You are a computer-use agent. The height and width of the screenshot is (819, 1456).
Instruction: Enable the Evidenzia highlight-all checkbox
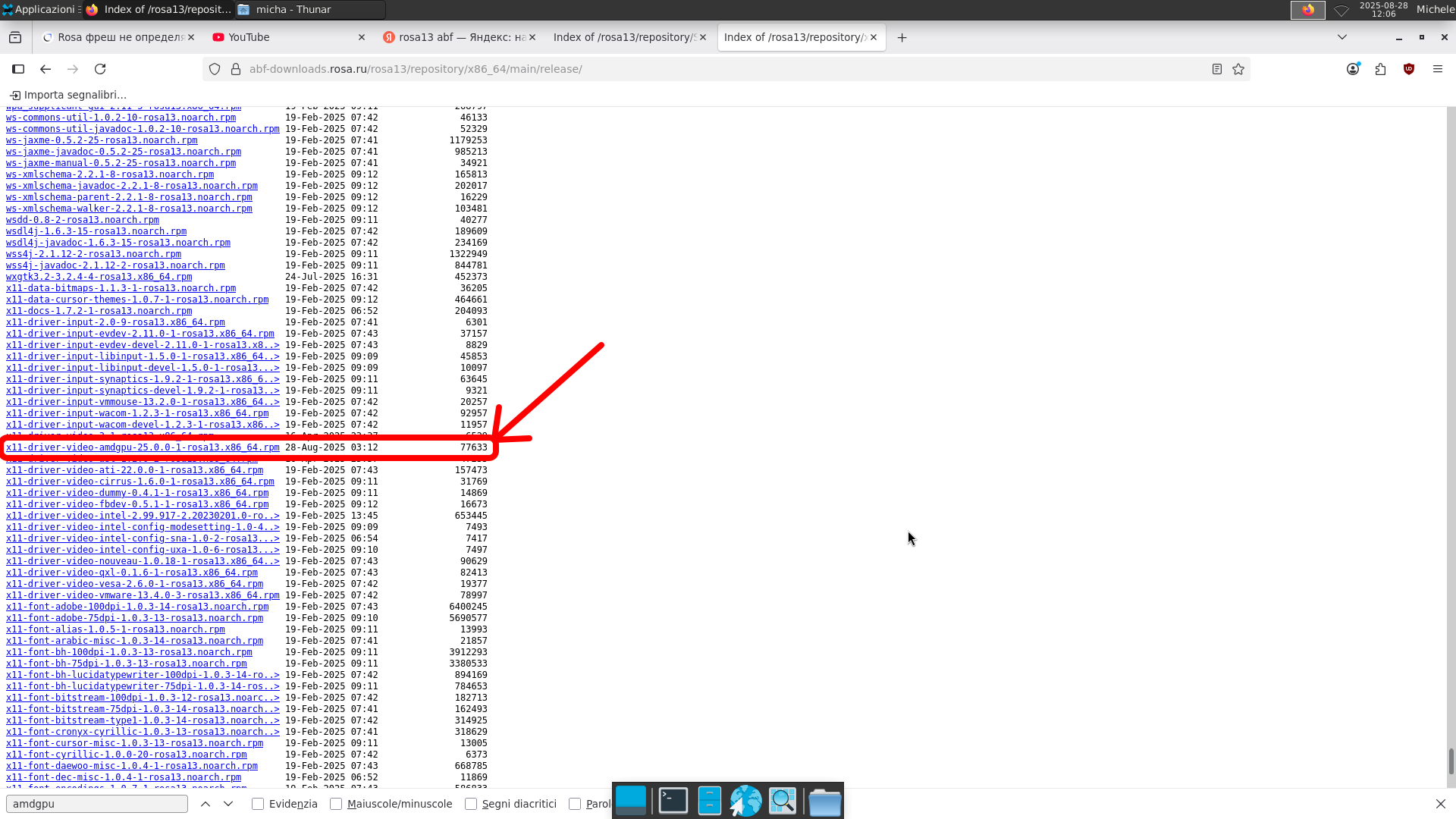pyautogui.click(x=258, y=804)
